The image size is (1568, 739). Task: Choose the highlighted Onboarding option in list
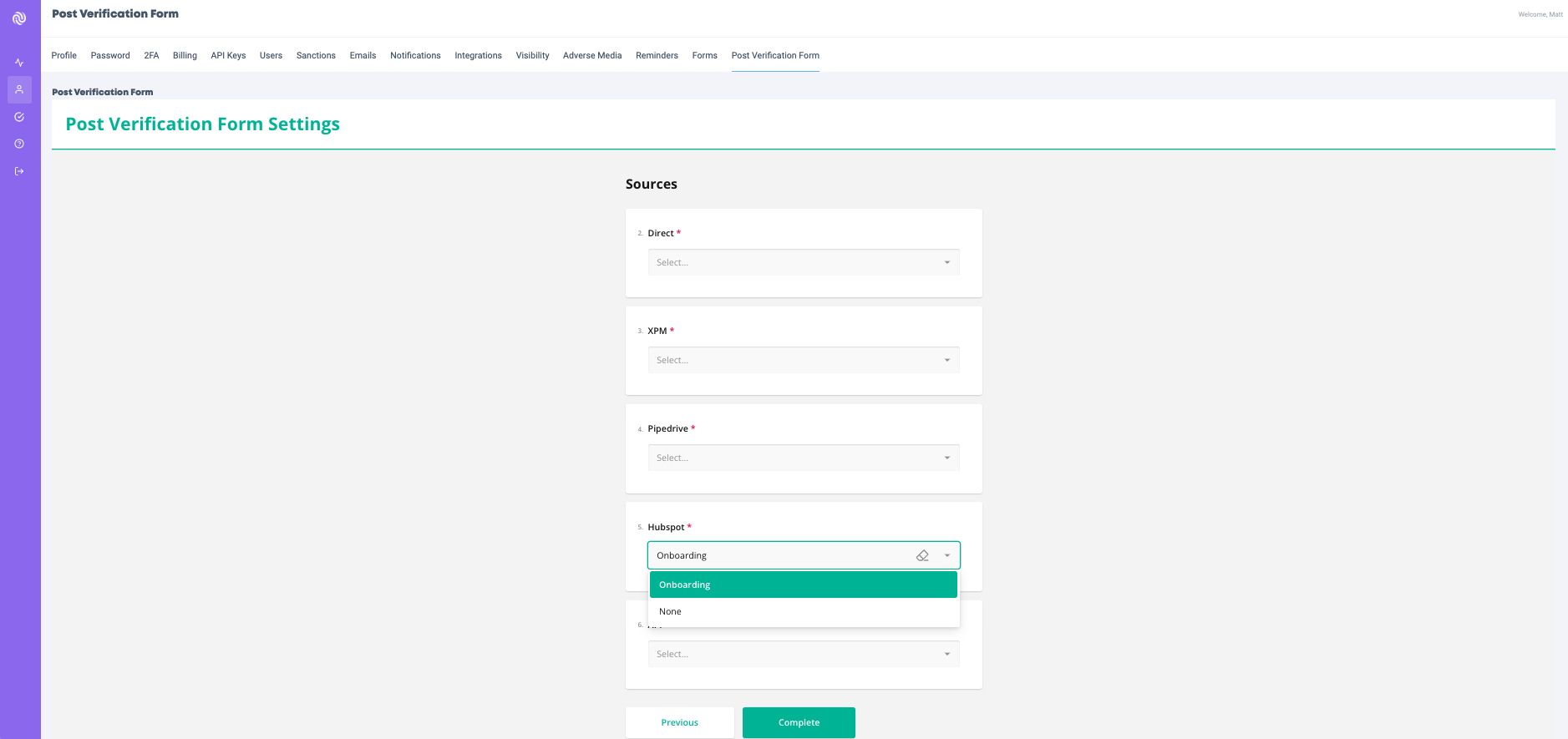click(x=804, y=585)
